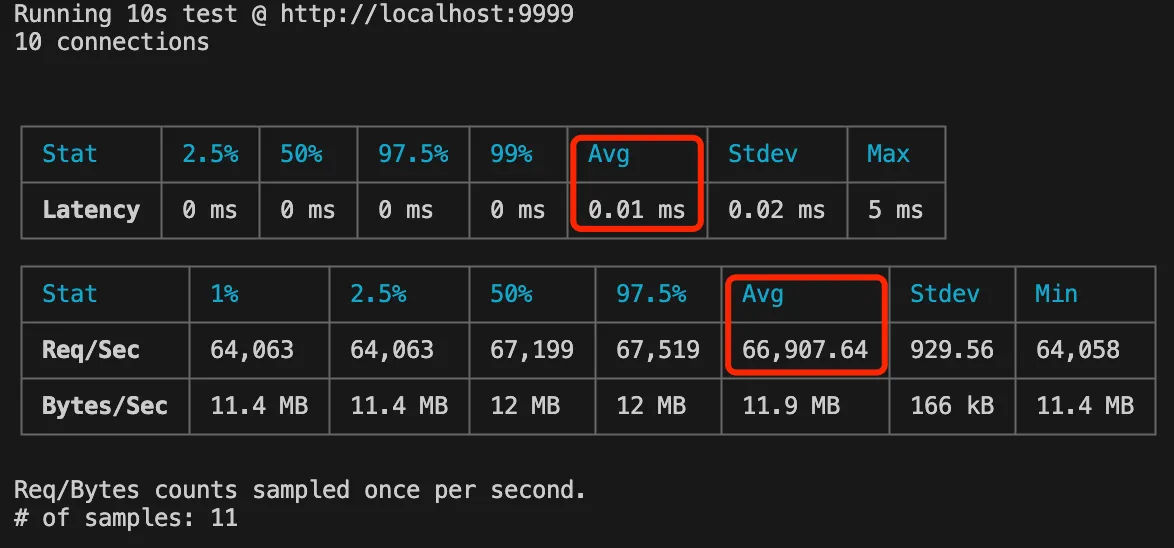This screenshot has height=548, width=1174.
Task: Click the 66,907.64 average Req/Sec value
Action: tap(804, 350)
